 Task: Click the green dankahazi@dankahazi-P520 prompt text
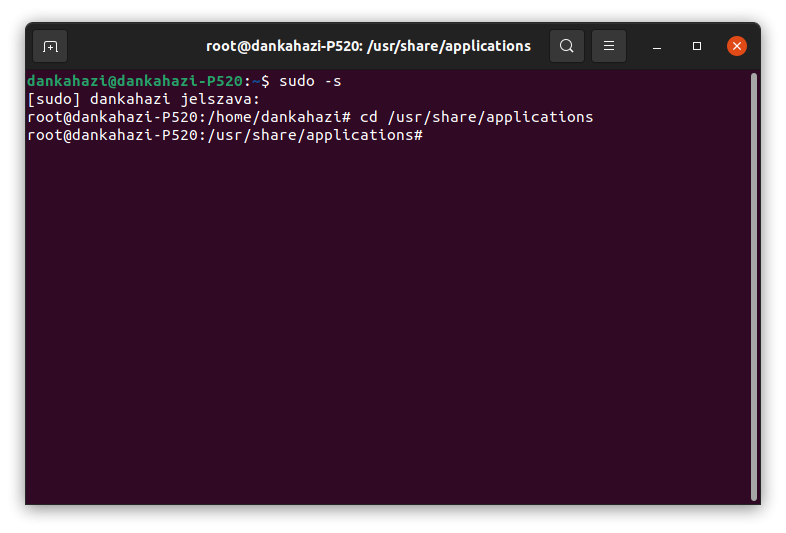click(x=135, y=81)
